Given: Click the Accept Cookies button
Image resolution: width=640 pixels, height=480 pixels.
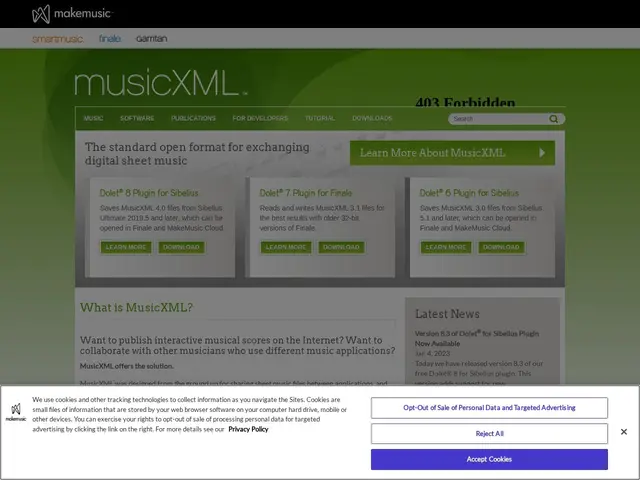Looking at the screenshot, I should (x=489, y=459).
